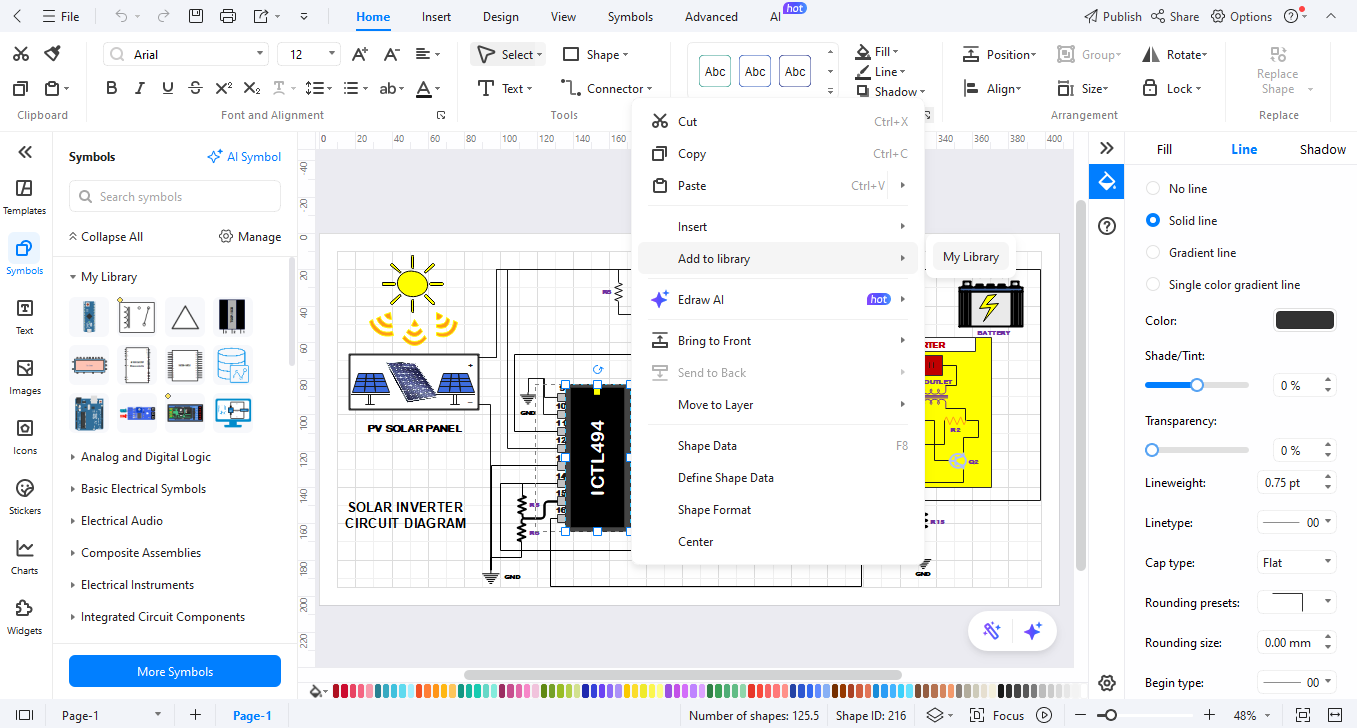Expand Basic Electrical Symbols category
The image size is (1357, 728).
click(x=137, y=489)
